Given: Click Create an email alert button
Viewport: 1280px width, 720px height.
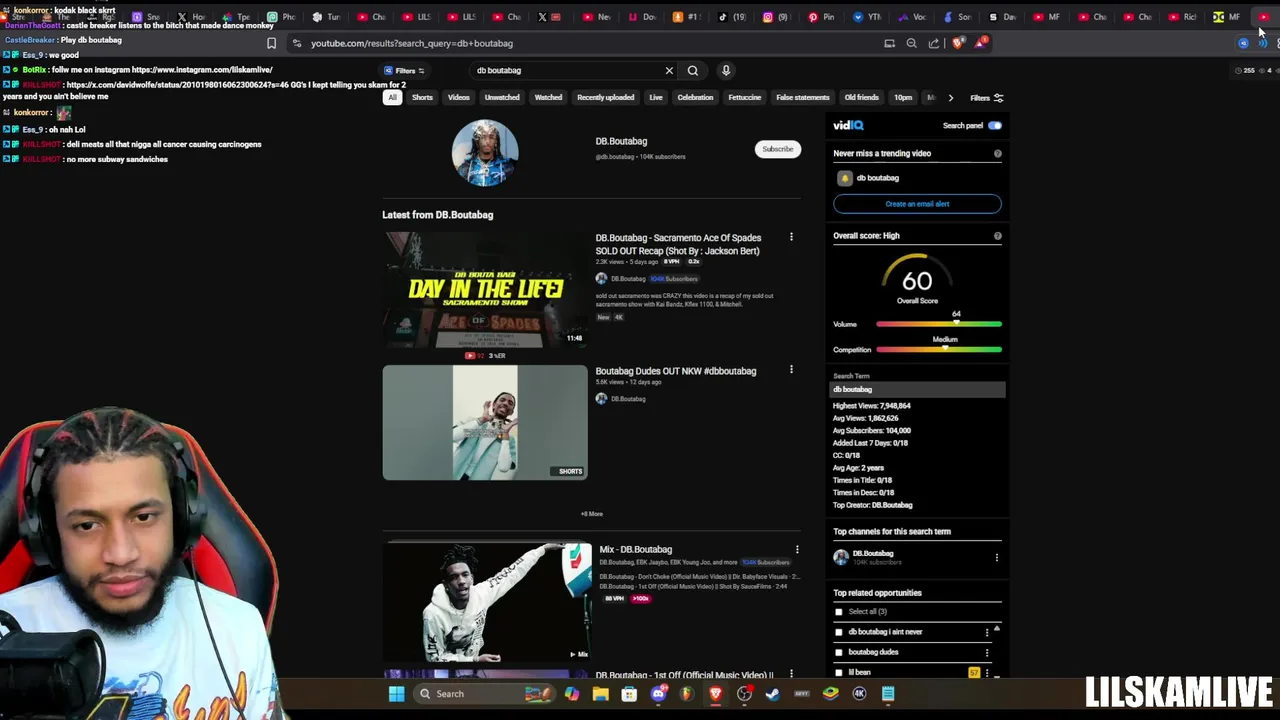Looking at the screenshot, I should click(917, 204).
